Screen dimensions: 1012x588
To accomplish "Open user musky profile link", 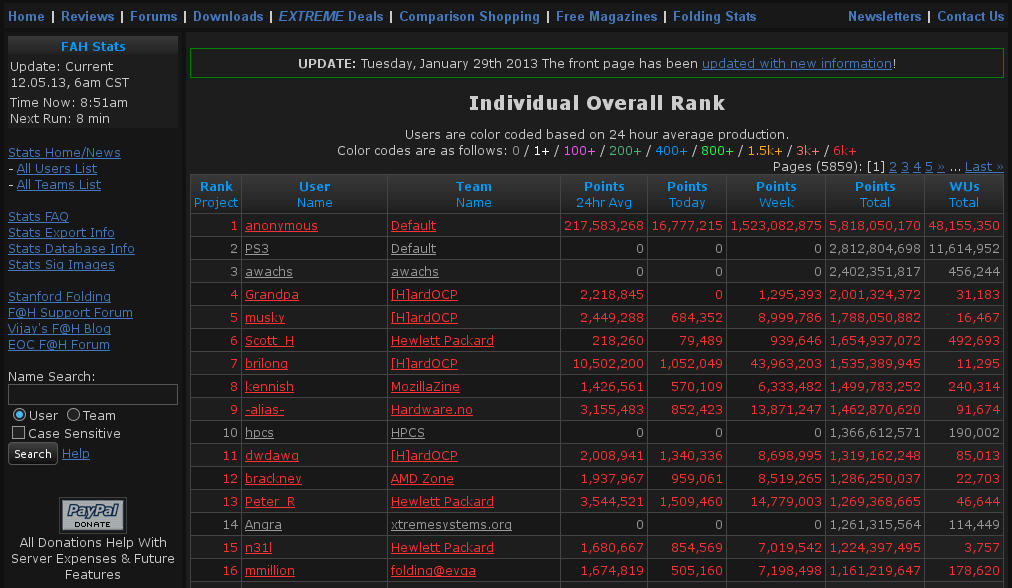I will [265, 318].
